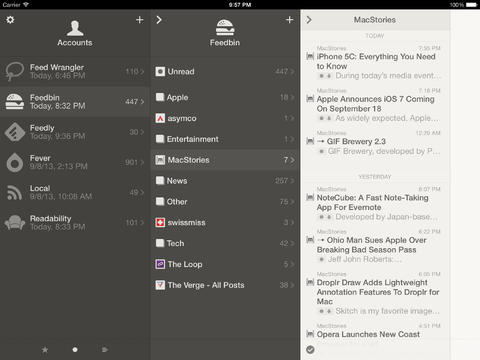480x360 pixels.
Task: Add new account with plus icon
Action: click(x=140, y=20)
